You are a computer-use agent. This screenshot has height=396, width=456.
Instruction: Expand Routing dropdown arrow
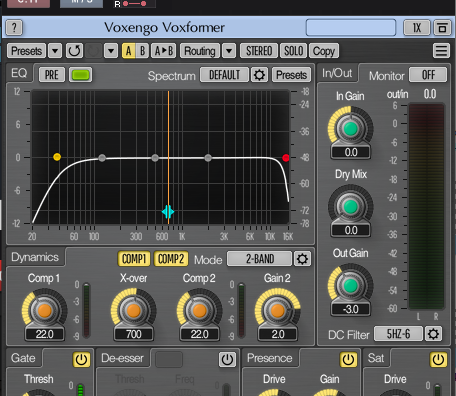coord(229,51)
